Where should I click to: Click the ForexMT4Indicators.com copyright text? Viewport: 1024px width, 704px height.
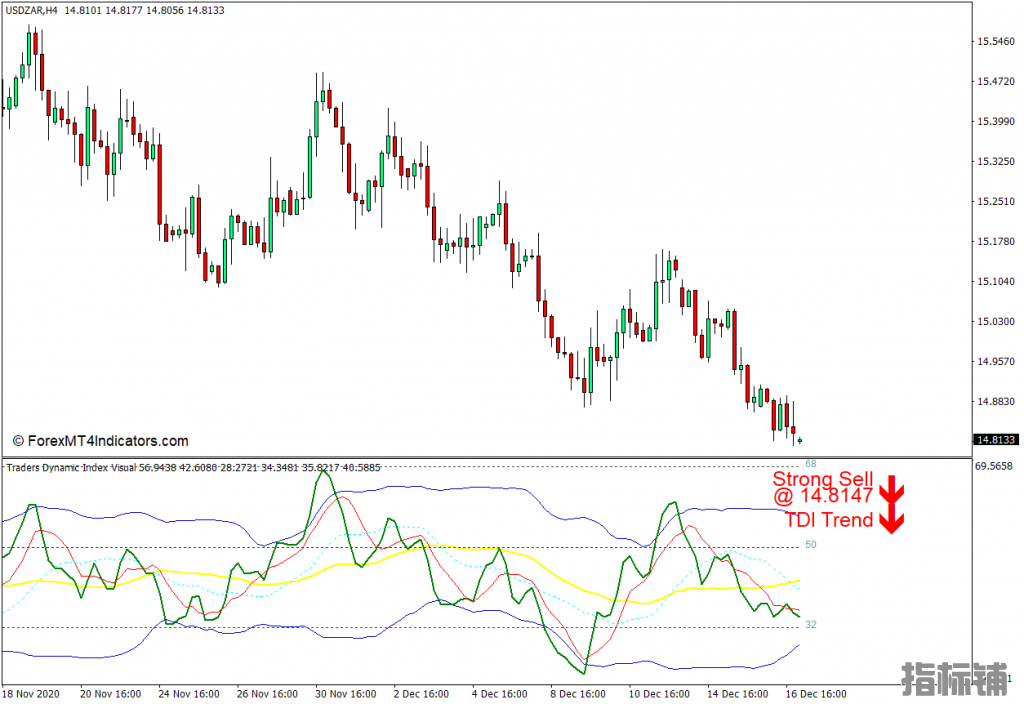coord(100,441)
